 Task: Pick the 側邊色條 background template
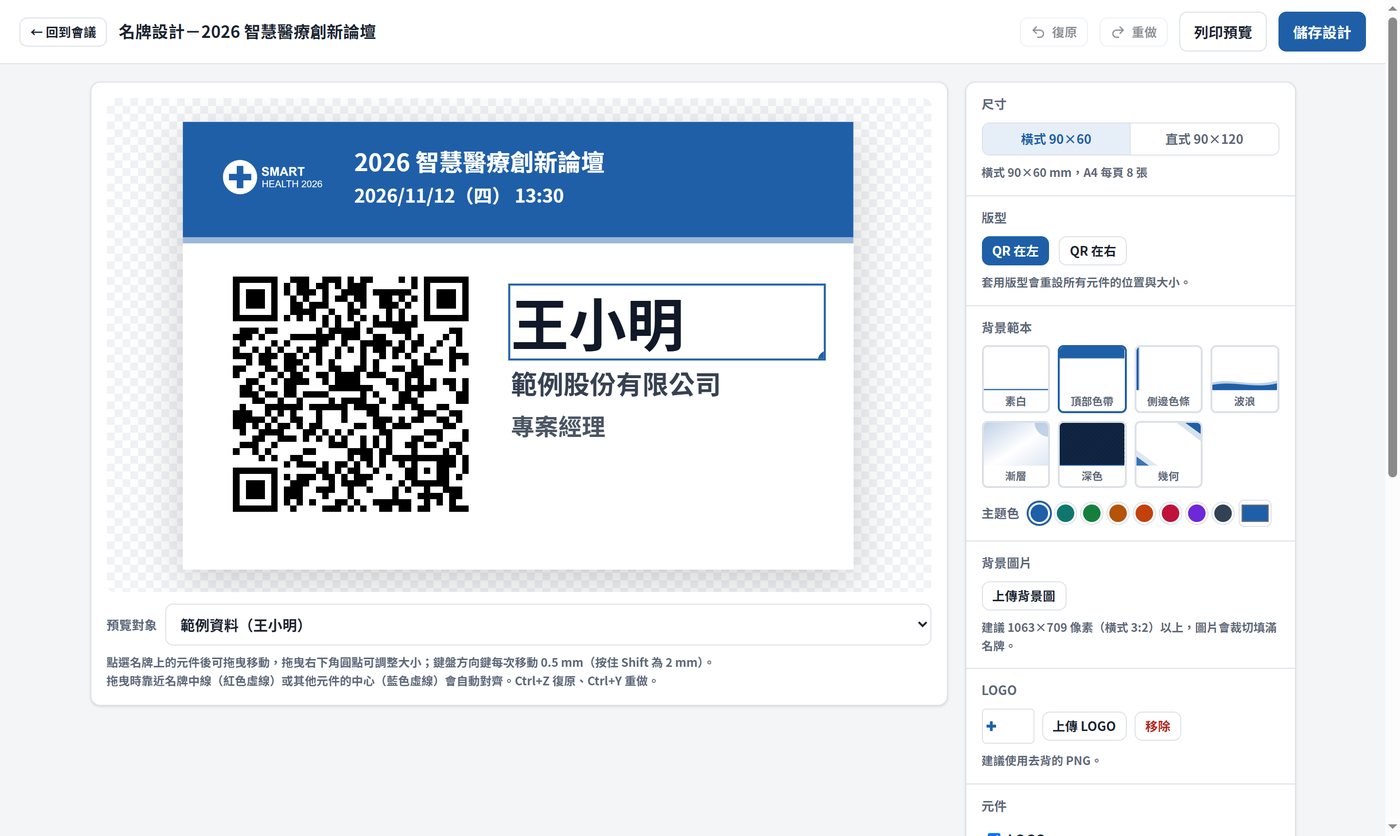[1168, 379]
